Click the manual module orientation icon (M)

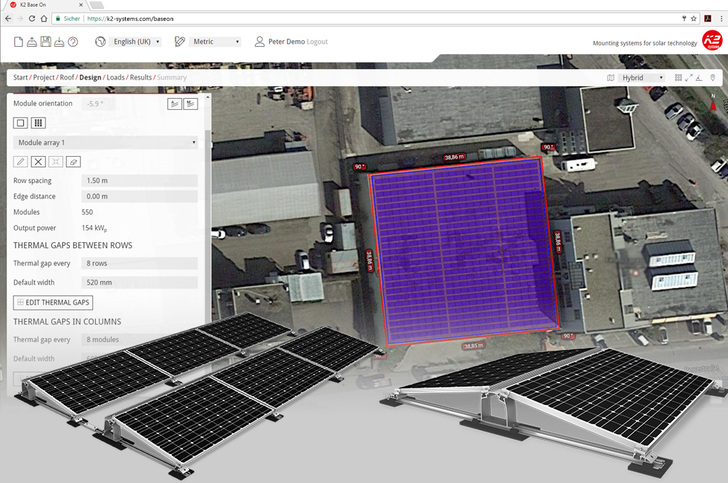point(190,104)
